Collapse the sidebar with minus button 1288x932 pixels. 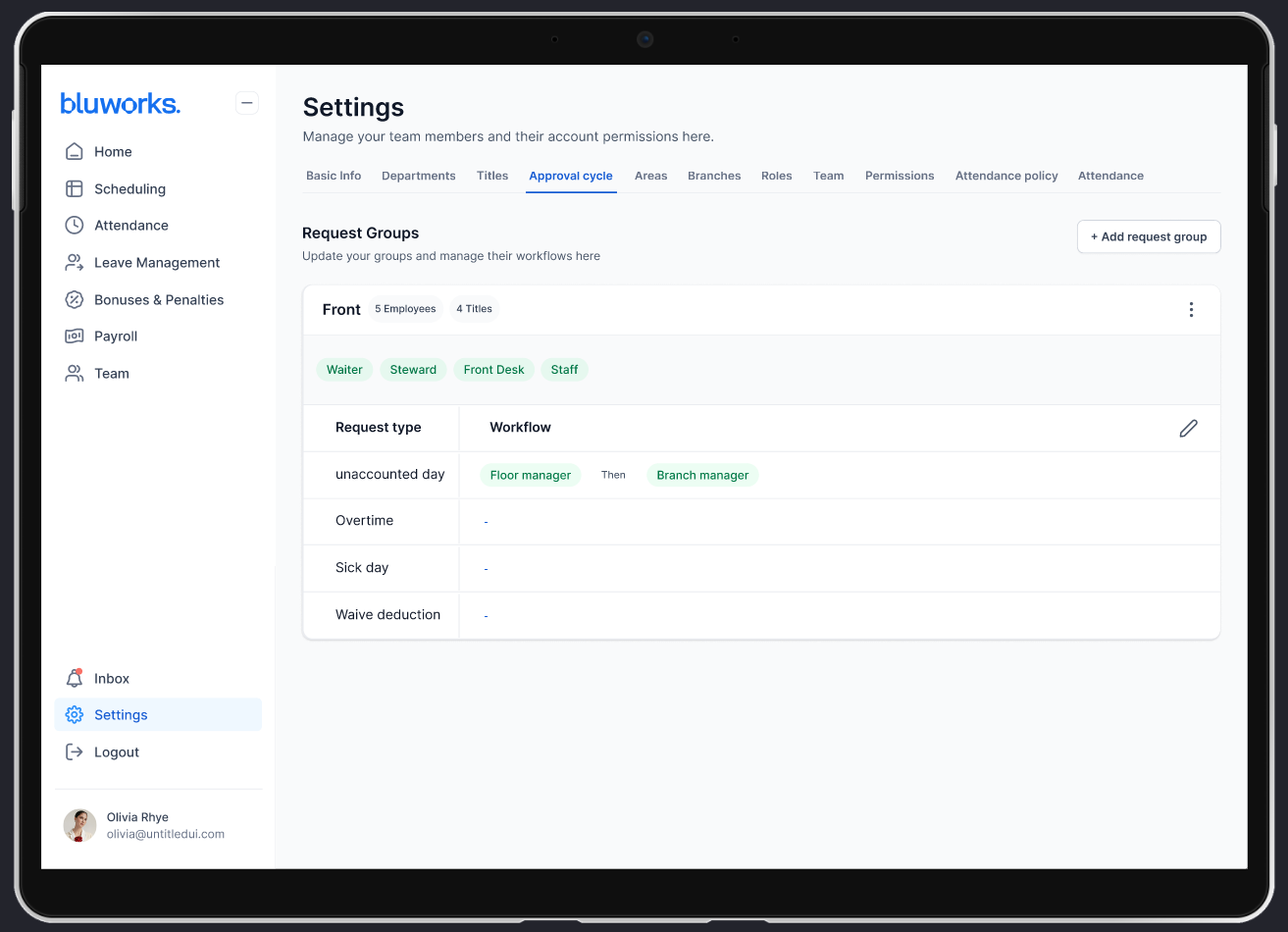247,103
